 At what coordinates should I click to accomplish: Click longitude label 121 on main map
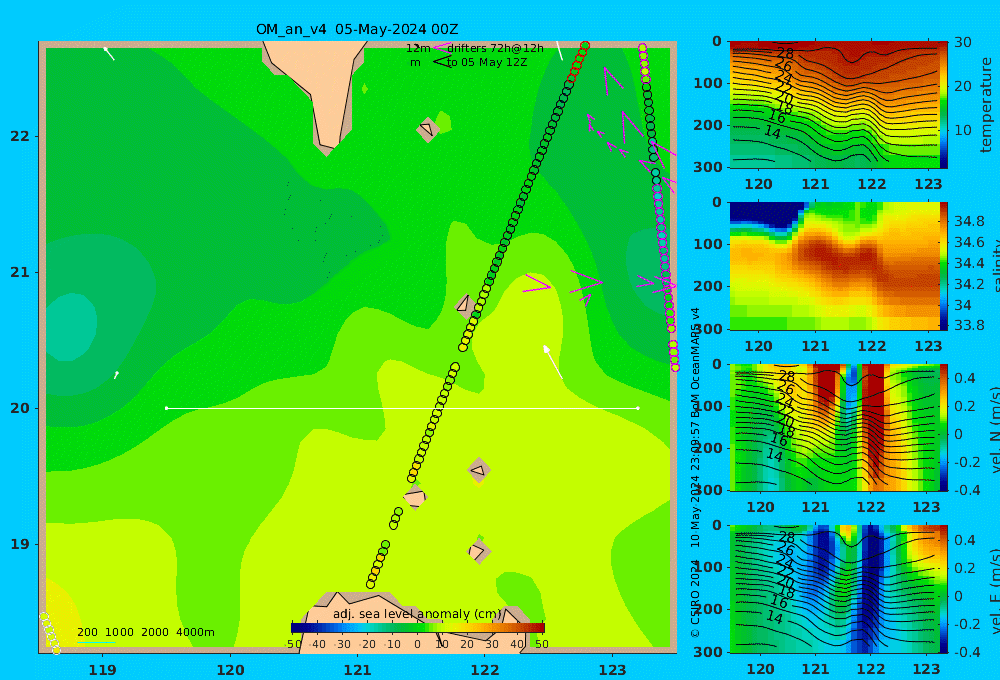pyautogui.click(x=358, y=670)
